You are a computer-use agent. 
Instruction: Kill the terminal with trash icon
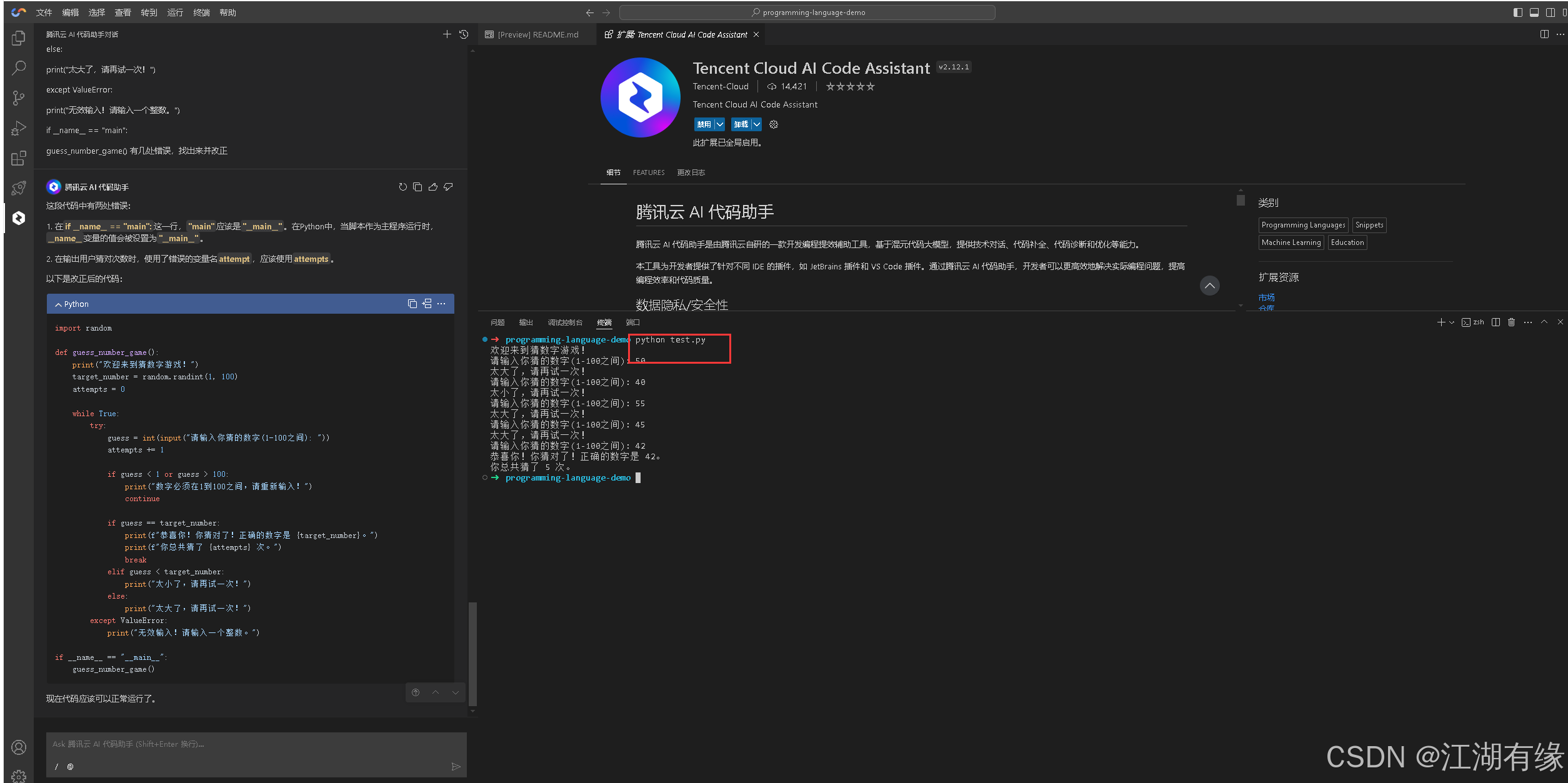1511,322
